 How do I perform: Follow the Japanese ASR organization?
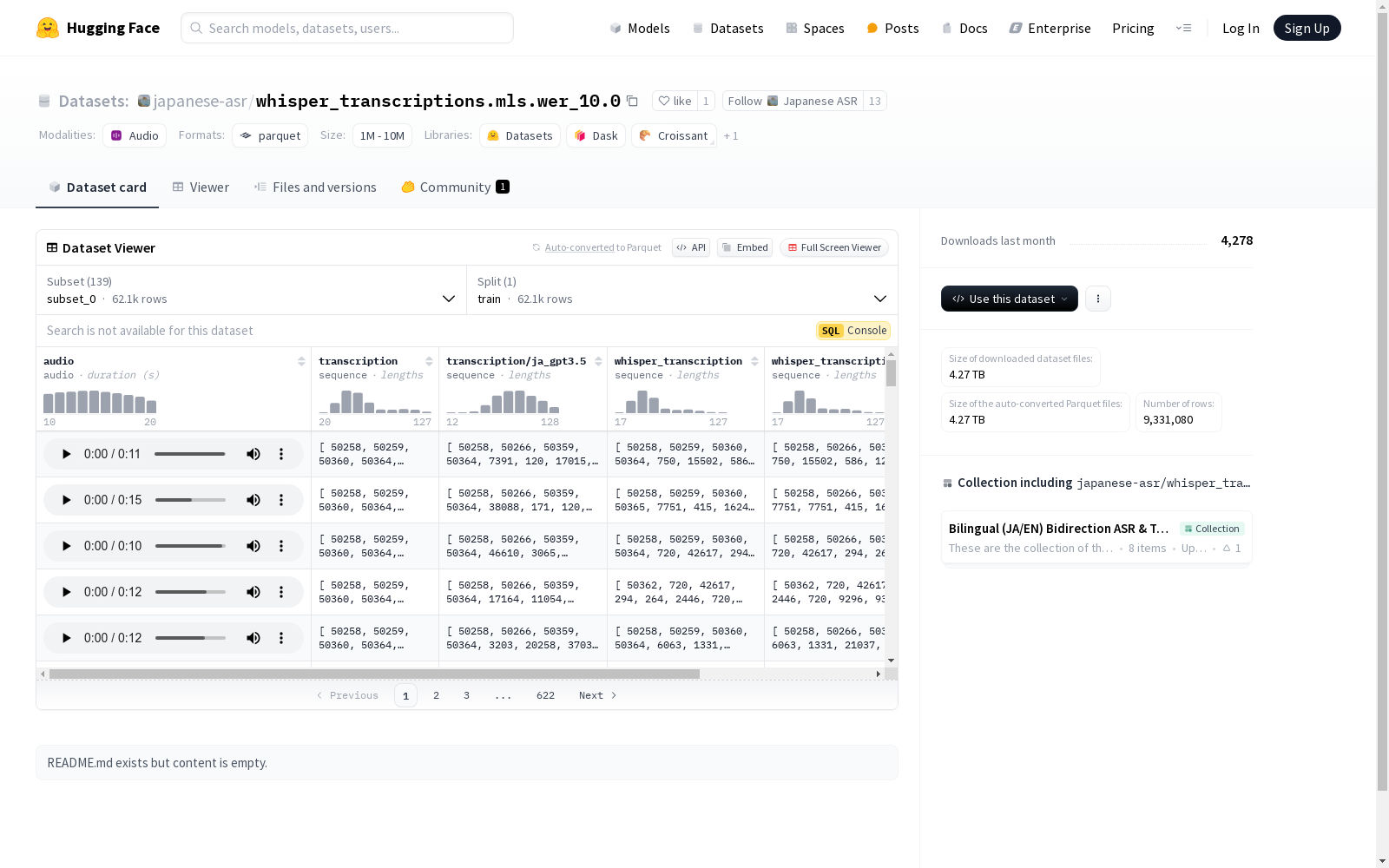[x=793, y=101]
